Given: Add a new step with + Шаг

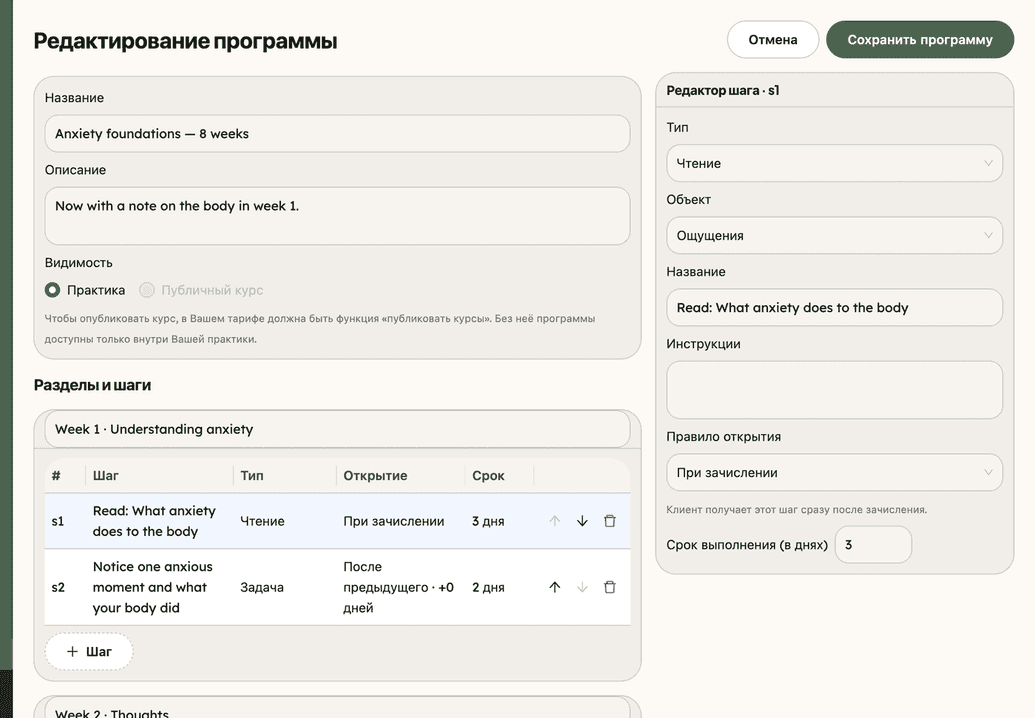Looking at the screenshot, I should [x=89, y=652].
